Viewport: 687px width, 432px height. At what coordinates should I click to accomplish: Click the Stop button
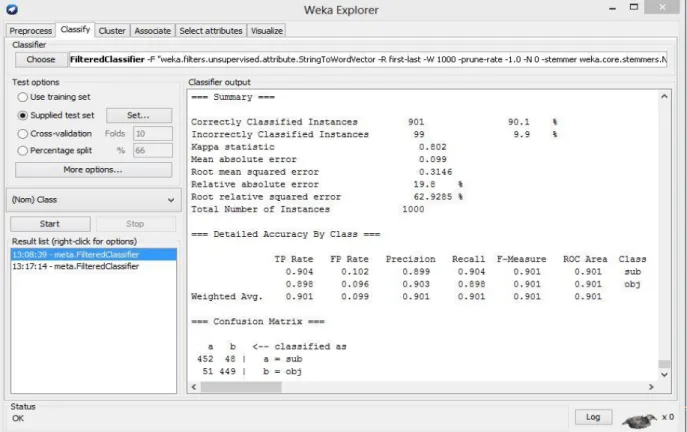[135, 224]
